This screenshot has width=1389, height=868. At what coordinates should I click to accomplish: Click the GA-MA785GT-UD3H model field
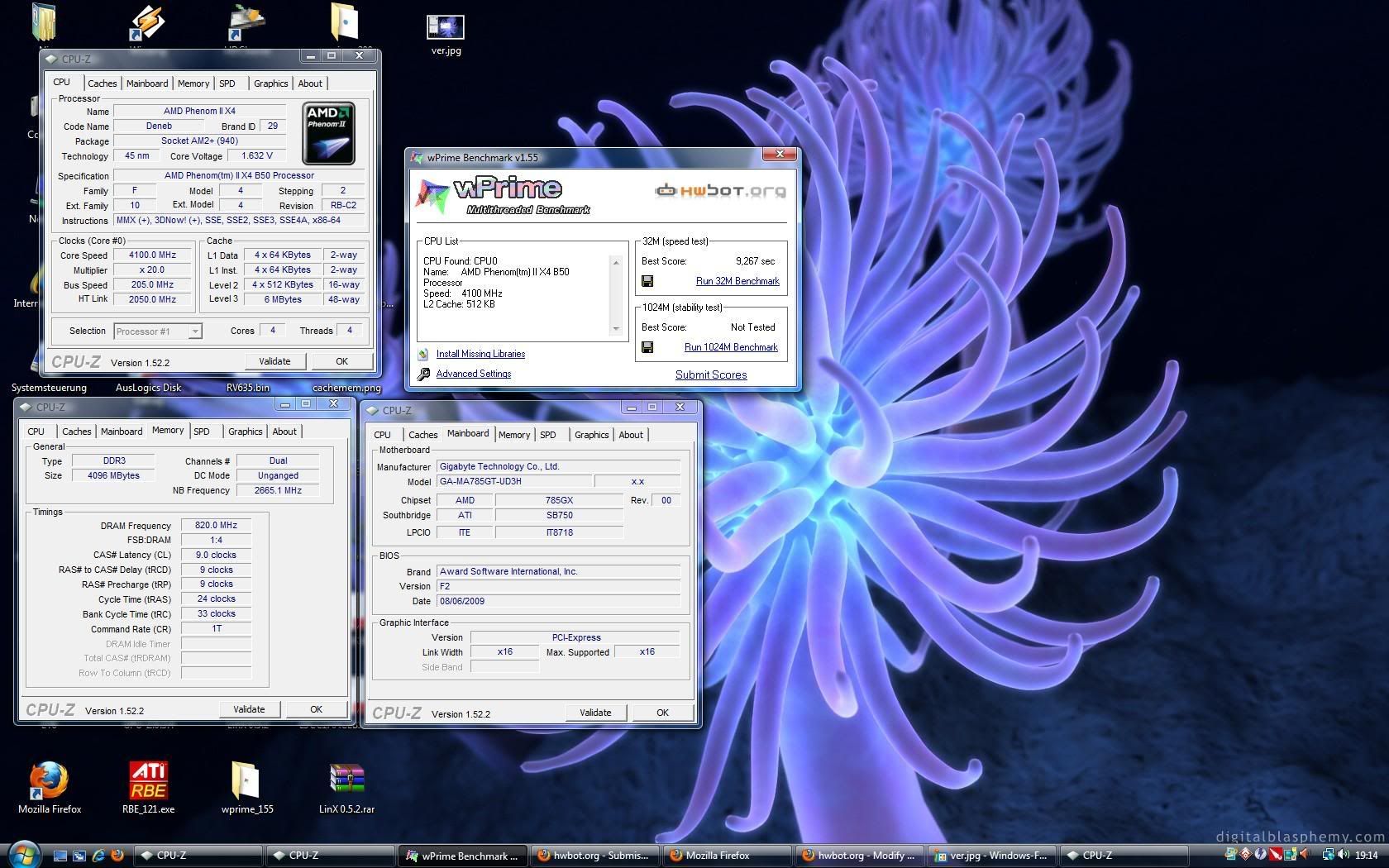pyautogui.click(x=513, y=481)
